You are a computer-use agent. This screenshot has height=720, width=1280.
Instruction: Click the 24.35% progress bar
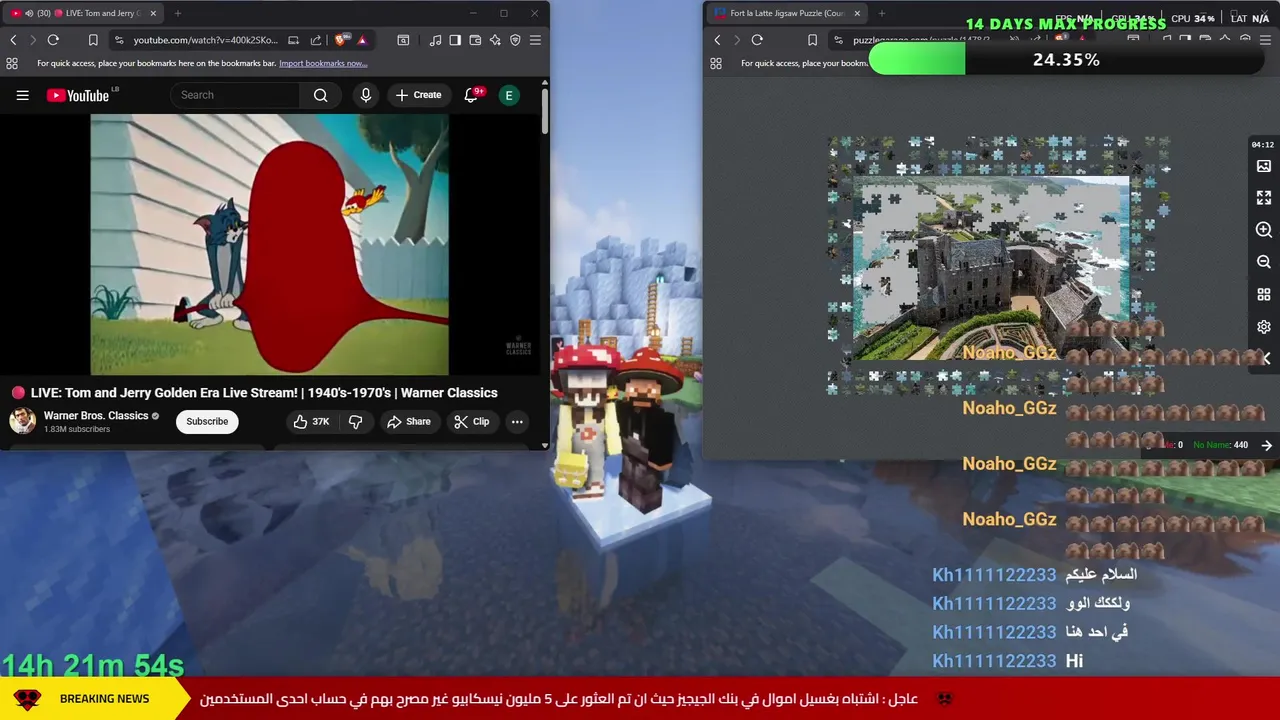click(x=1066, y=60)
